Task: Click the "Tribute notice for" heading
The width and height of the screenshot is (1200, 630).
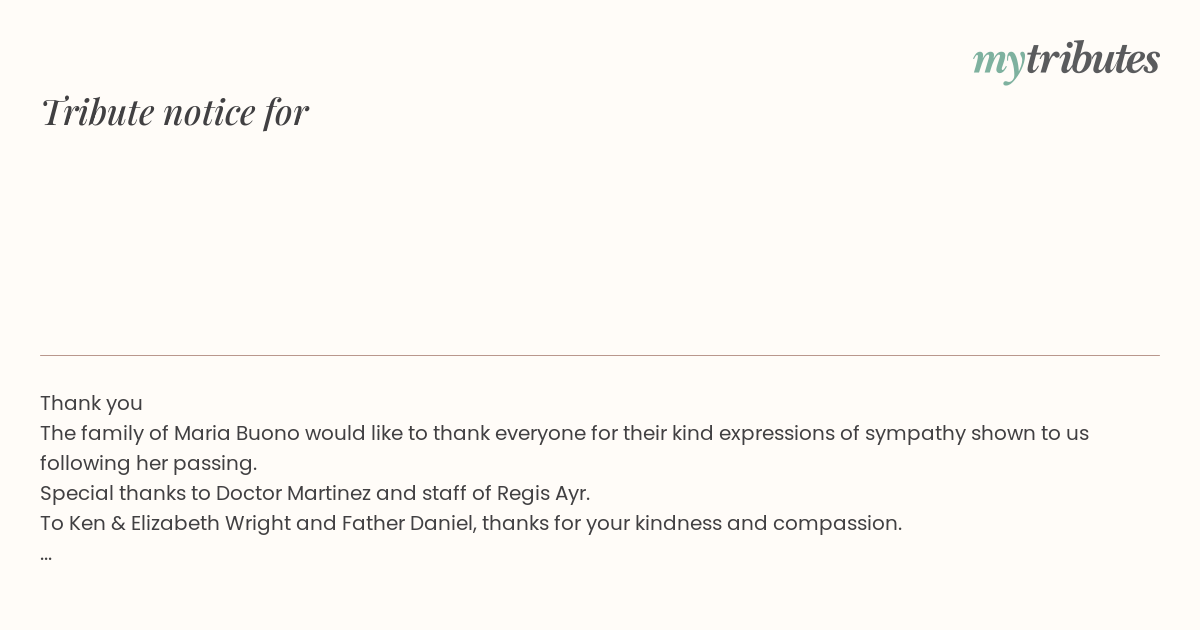Action: point(175,112)
